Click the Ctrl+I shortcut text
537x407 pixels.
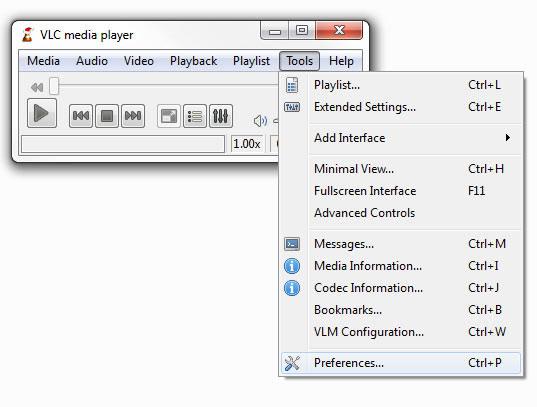click(x=483, y=266)
